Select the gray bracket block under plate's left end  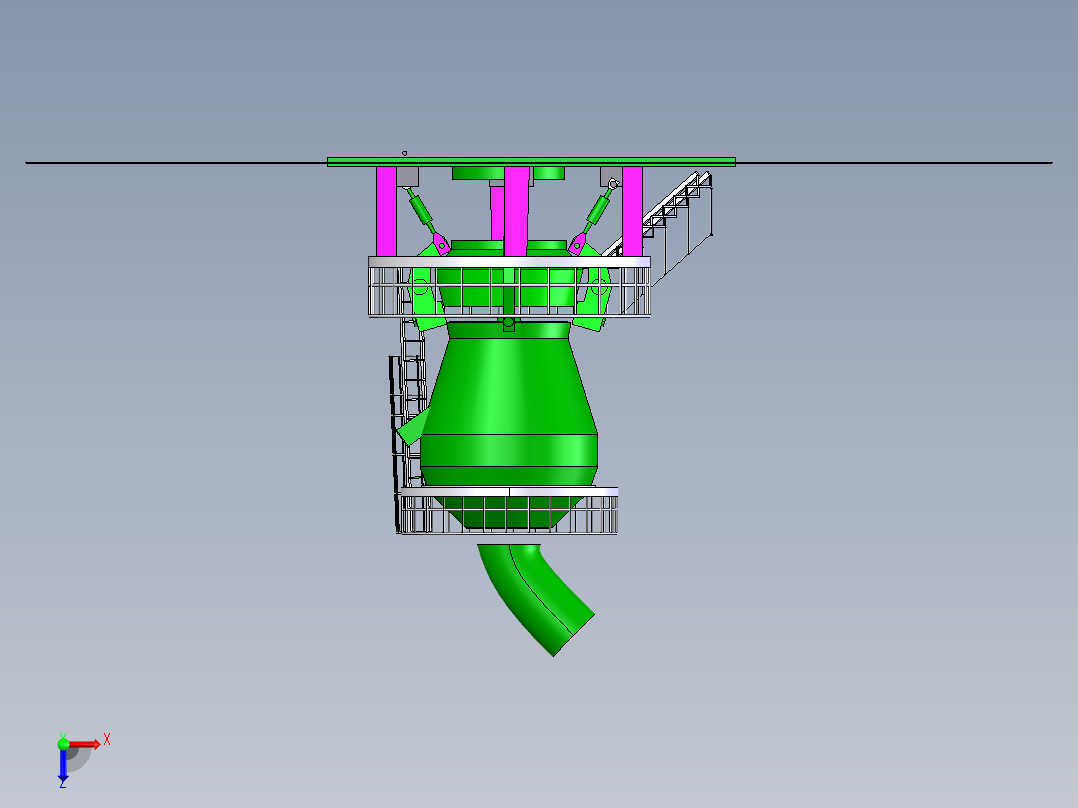coord(408,177)
